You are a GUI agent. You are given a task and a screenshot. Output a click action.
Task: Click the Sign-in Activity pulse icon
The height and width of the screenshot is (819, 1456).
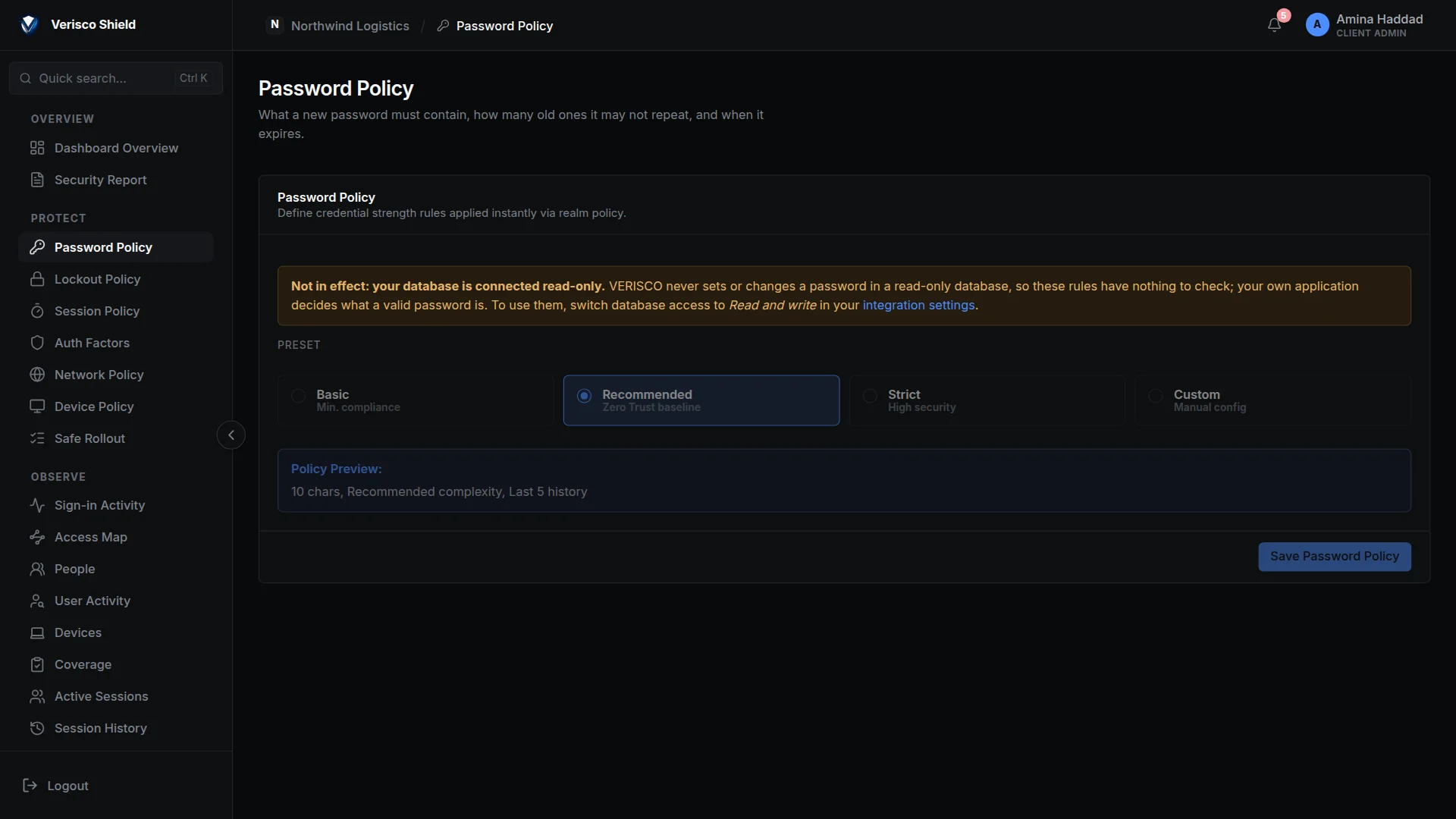coord(37,505)
